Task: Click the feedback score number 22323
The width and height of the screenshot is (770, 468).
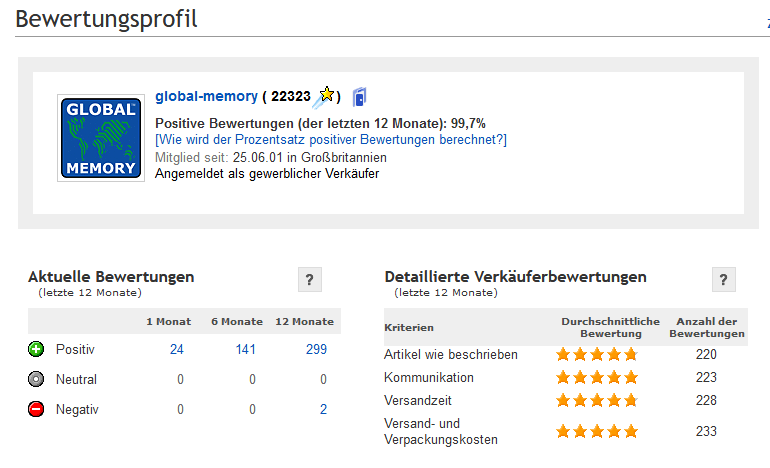Action: click(x=291, y=96)
